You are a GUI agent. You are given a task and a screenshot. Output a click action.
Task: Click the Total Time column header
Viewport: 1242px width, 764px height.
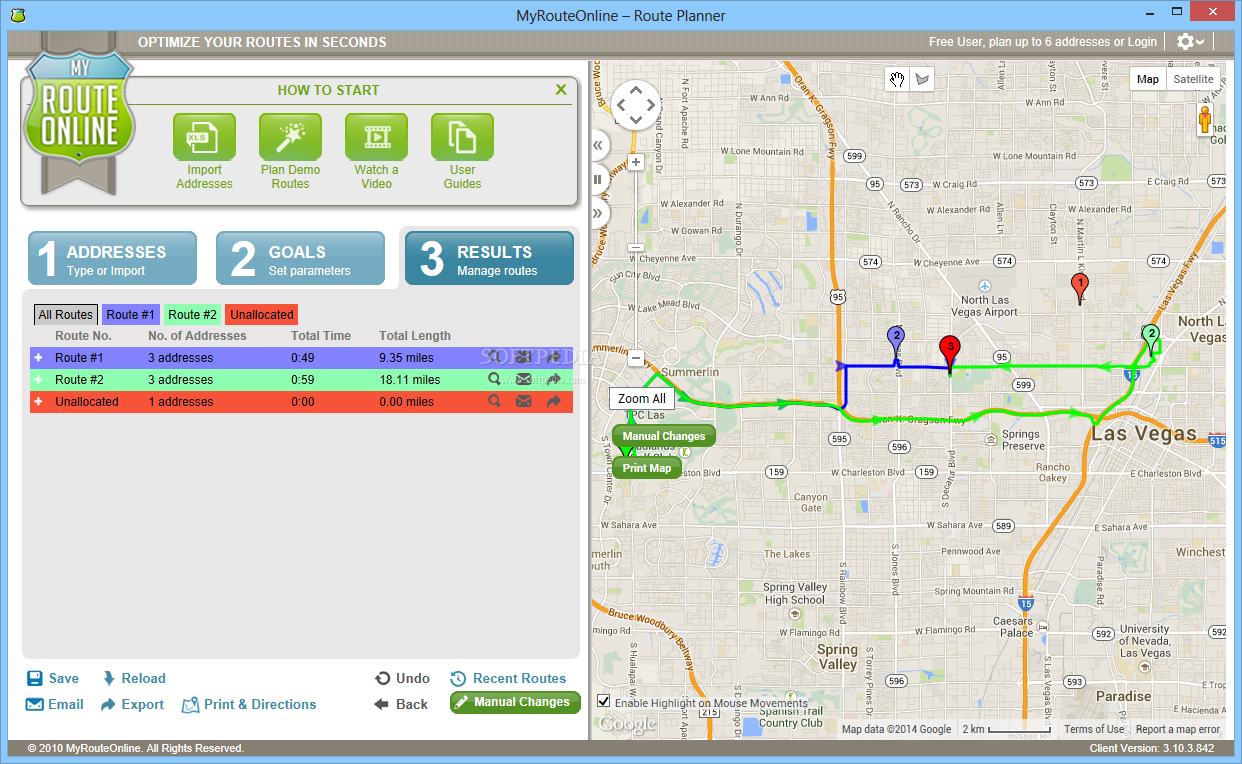pos(321,336)
